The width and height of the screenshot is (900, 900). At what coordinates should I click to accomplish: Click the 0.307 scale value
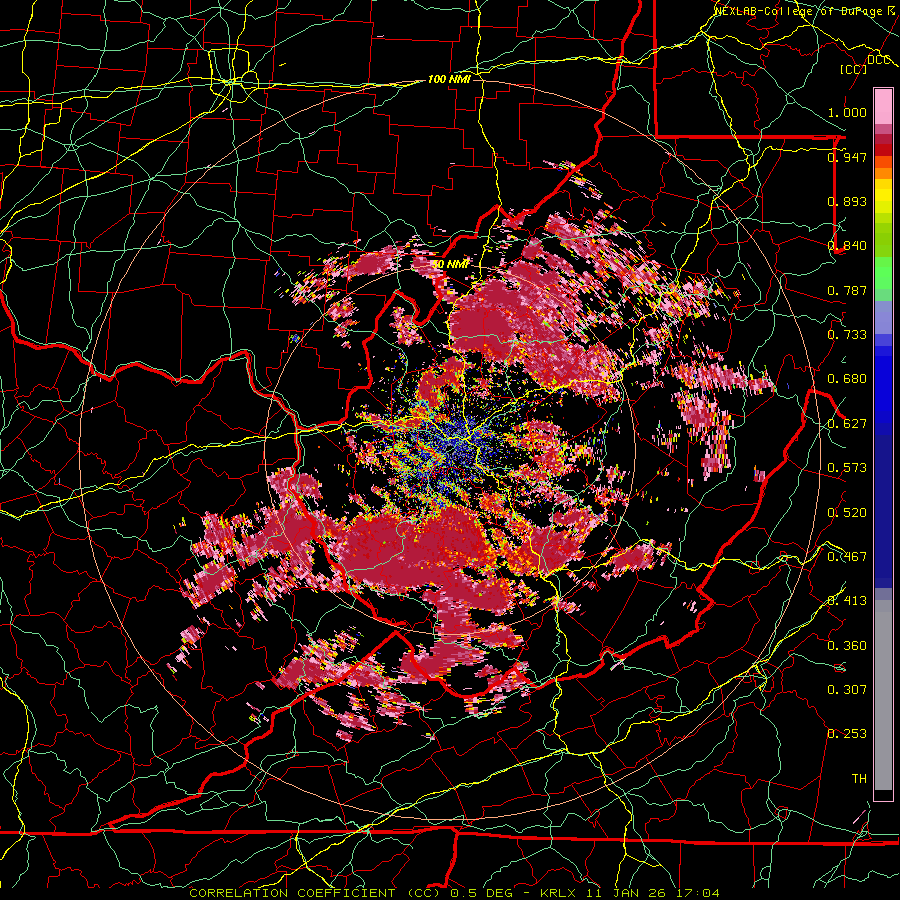[847, 689]
